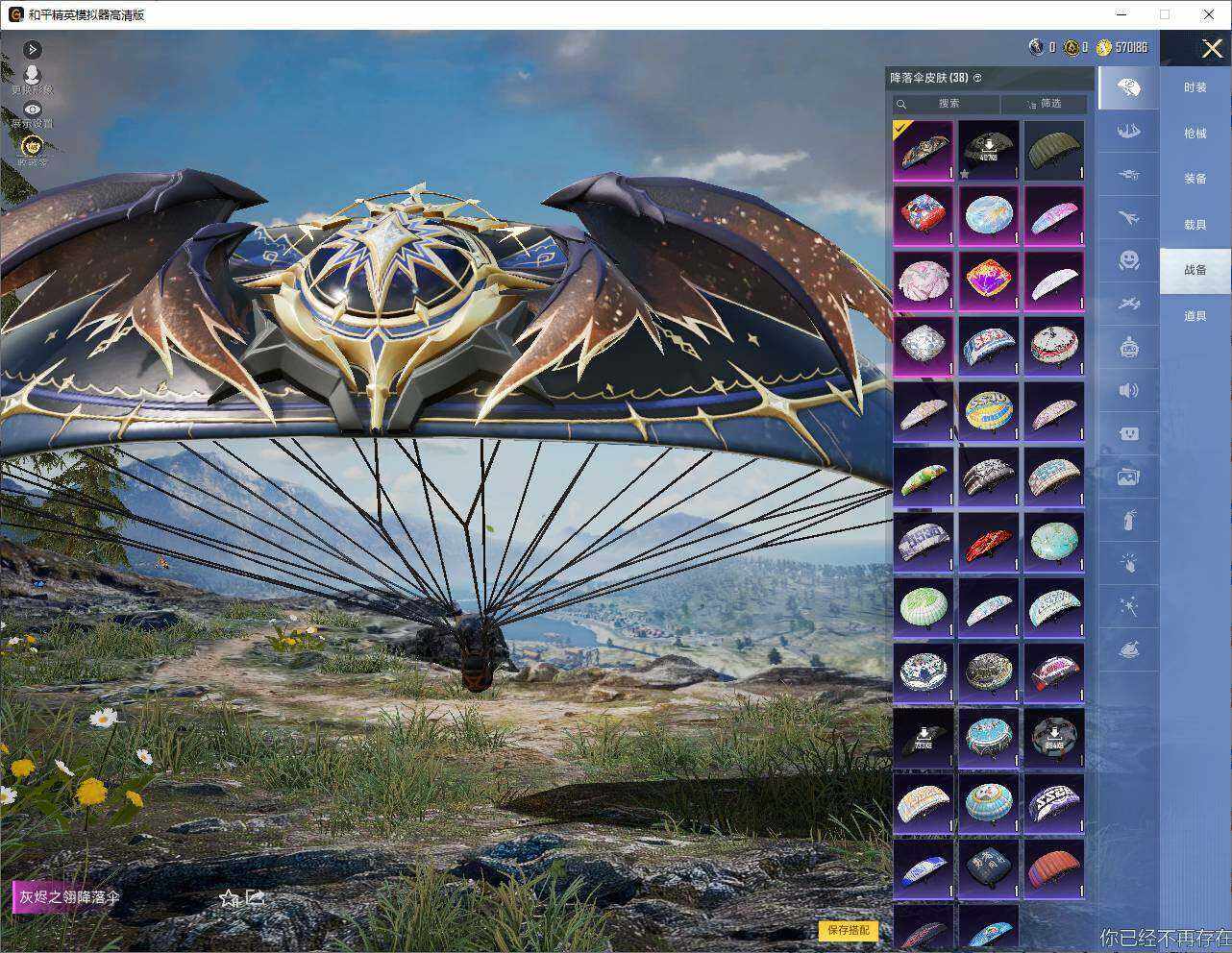Select the silver sequin square parachute skin
This screenshot has height=953, width=1232.
point(924,346)
